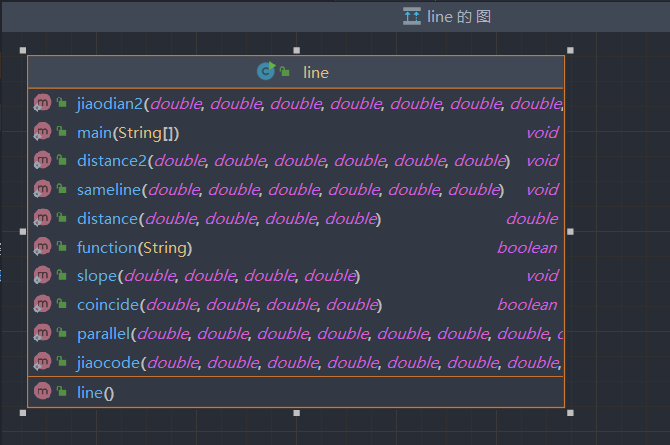670x445 pixels.
Task: Click the method icon of coincide
Action: pyautogui.click(x=42, y=304)
